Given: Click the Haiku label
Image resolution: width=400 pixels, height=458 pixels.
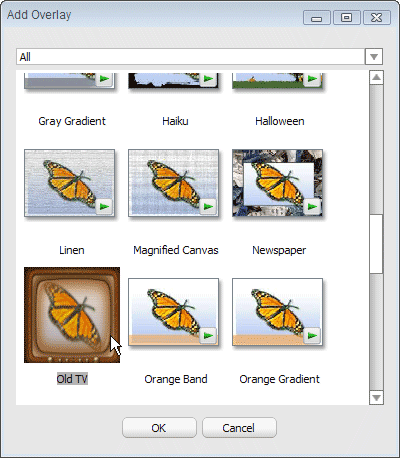Looking at the screenshot, I should (x=175, y=121).
